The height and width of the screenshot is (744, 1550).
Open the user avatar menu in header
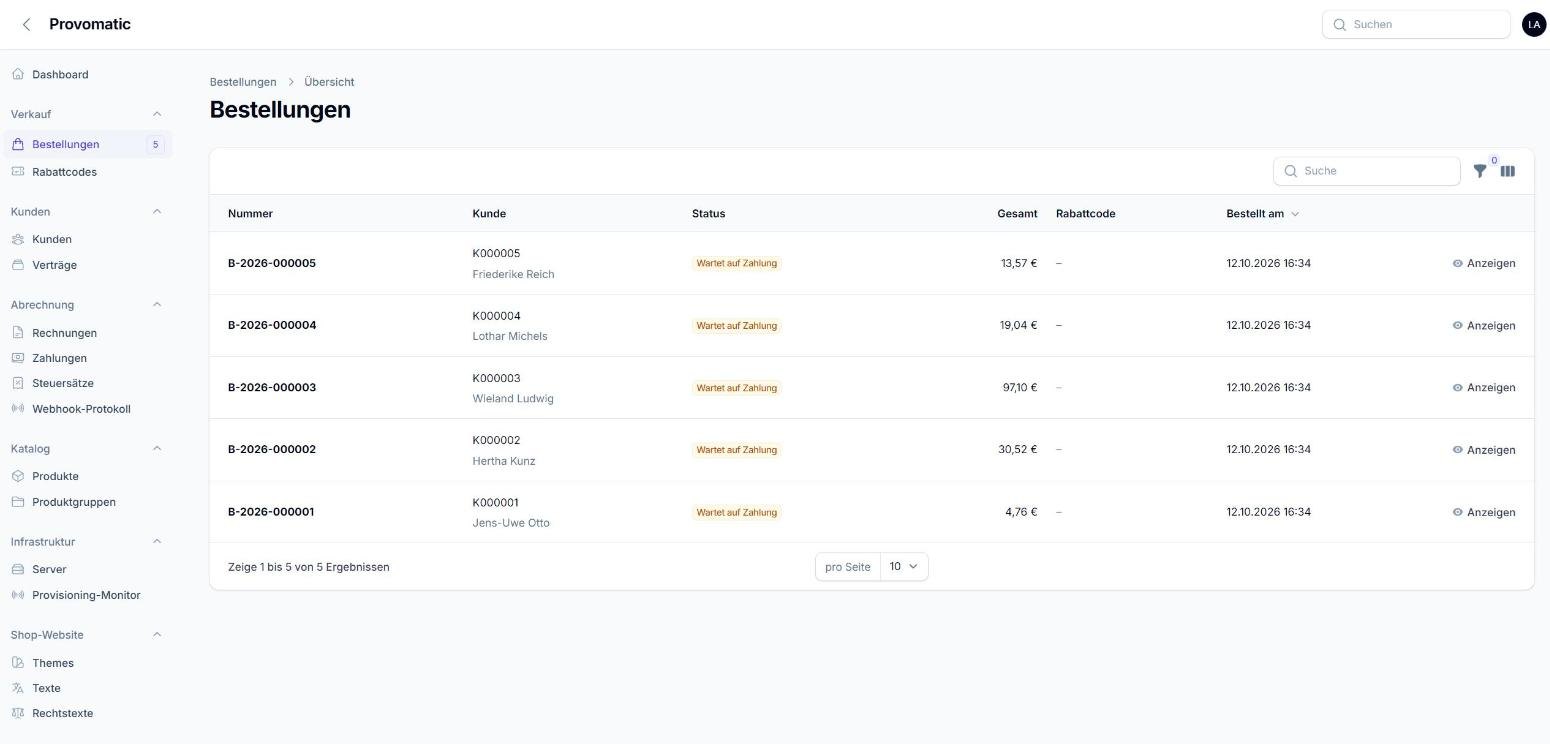click(x=1534, y=24)
